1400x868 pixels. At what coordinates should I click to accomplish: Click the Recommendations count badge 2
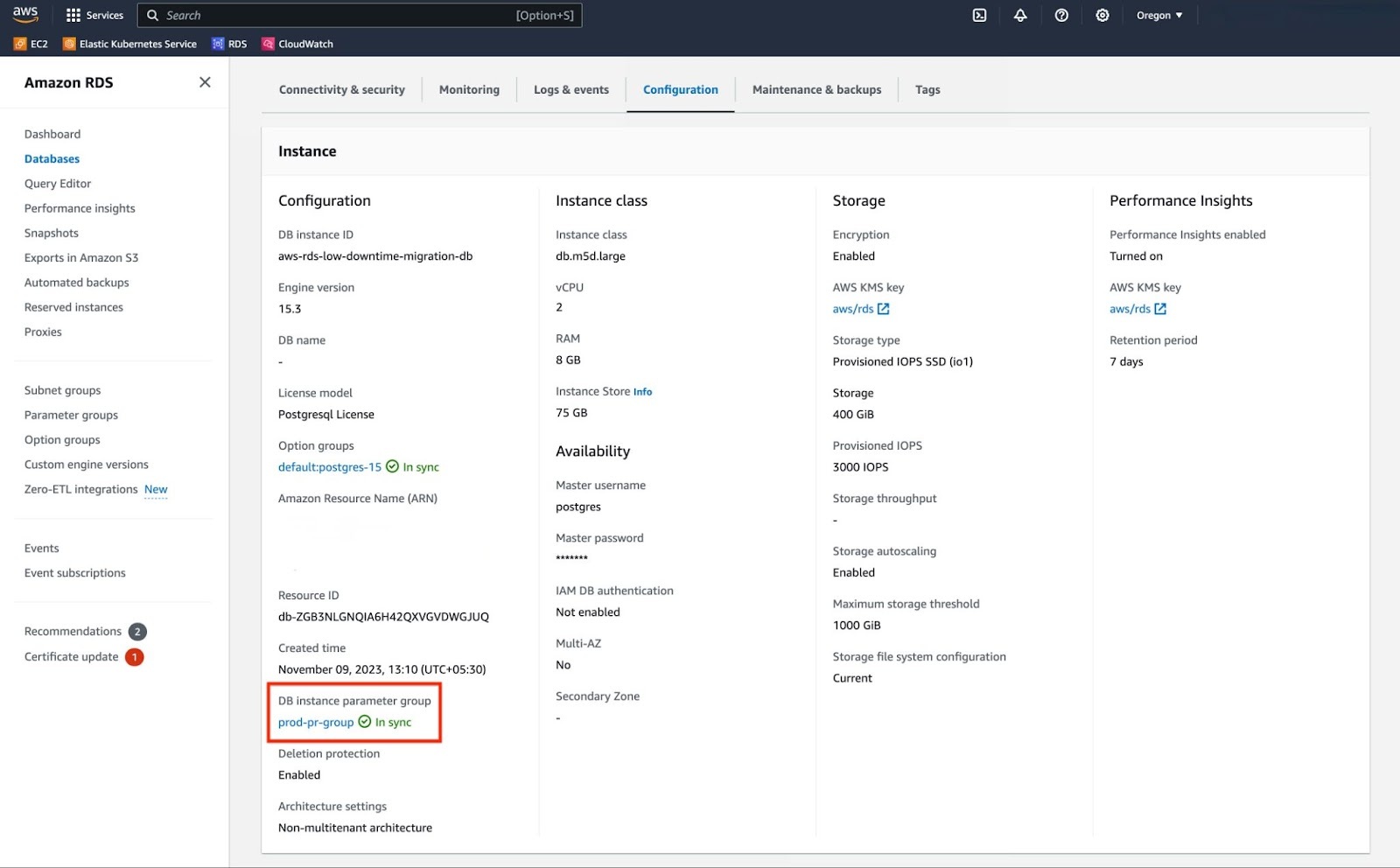[x=137, y=632]
